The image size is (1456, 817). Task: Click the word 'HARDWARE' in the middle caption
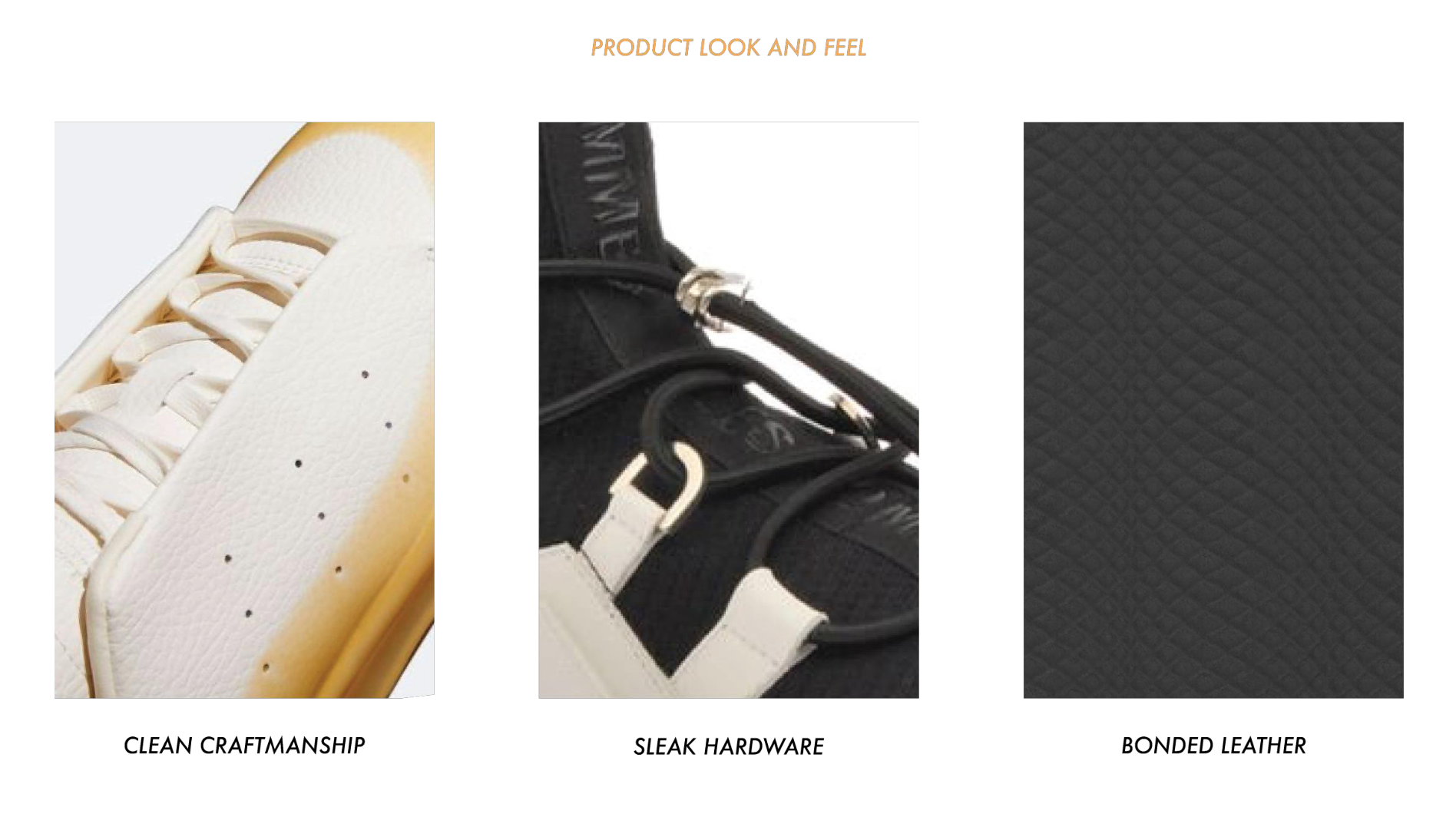[x=764, y=746]
